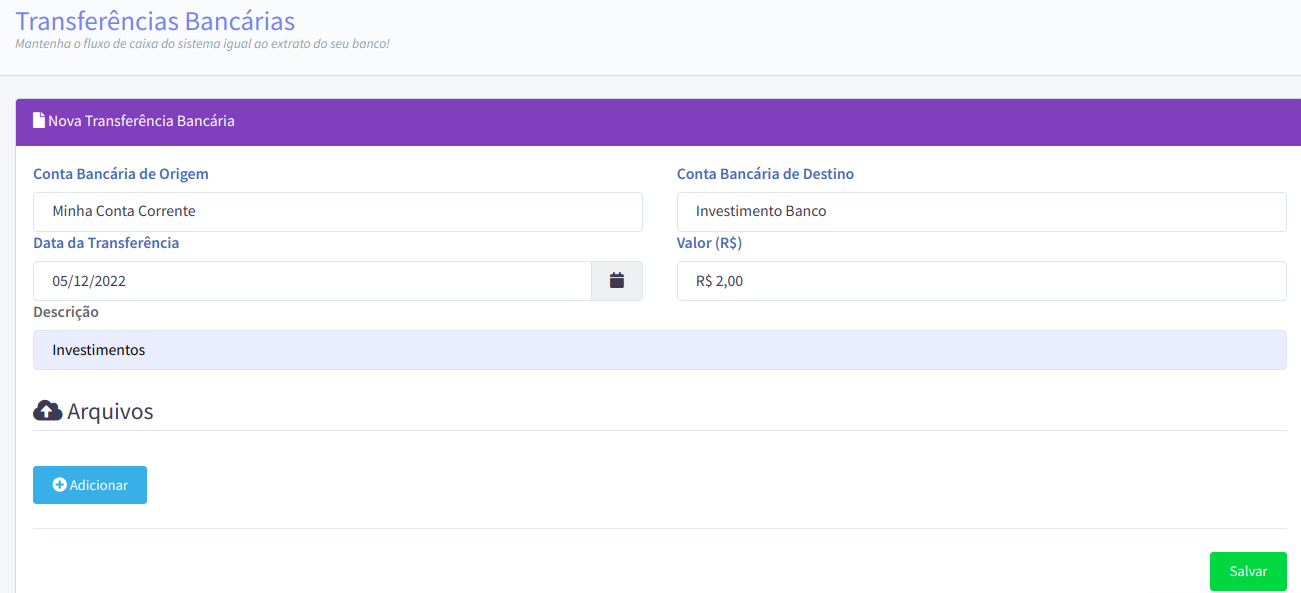Click the Descrição label
The width and height of the screenshot is (1301, 593).
click(x=66, y=312)
